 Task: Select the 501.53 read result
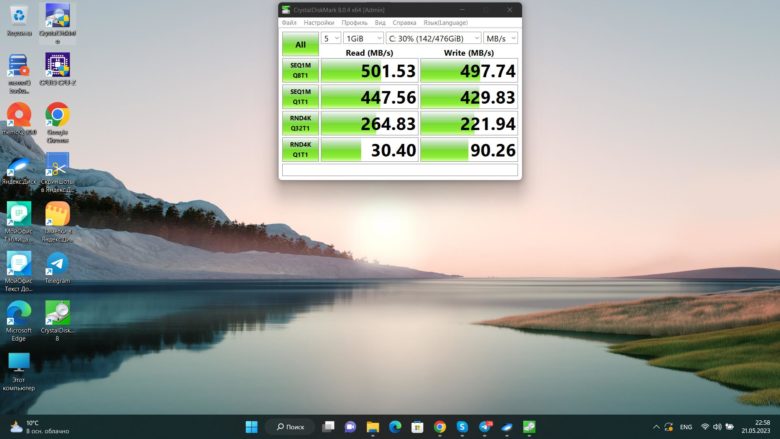click(x=370, y=71)
